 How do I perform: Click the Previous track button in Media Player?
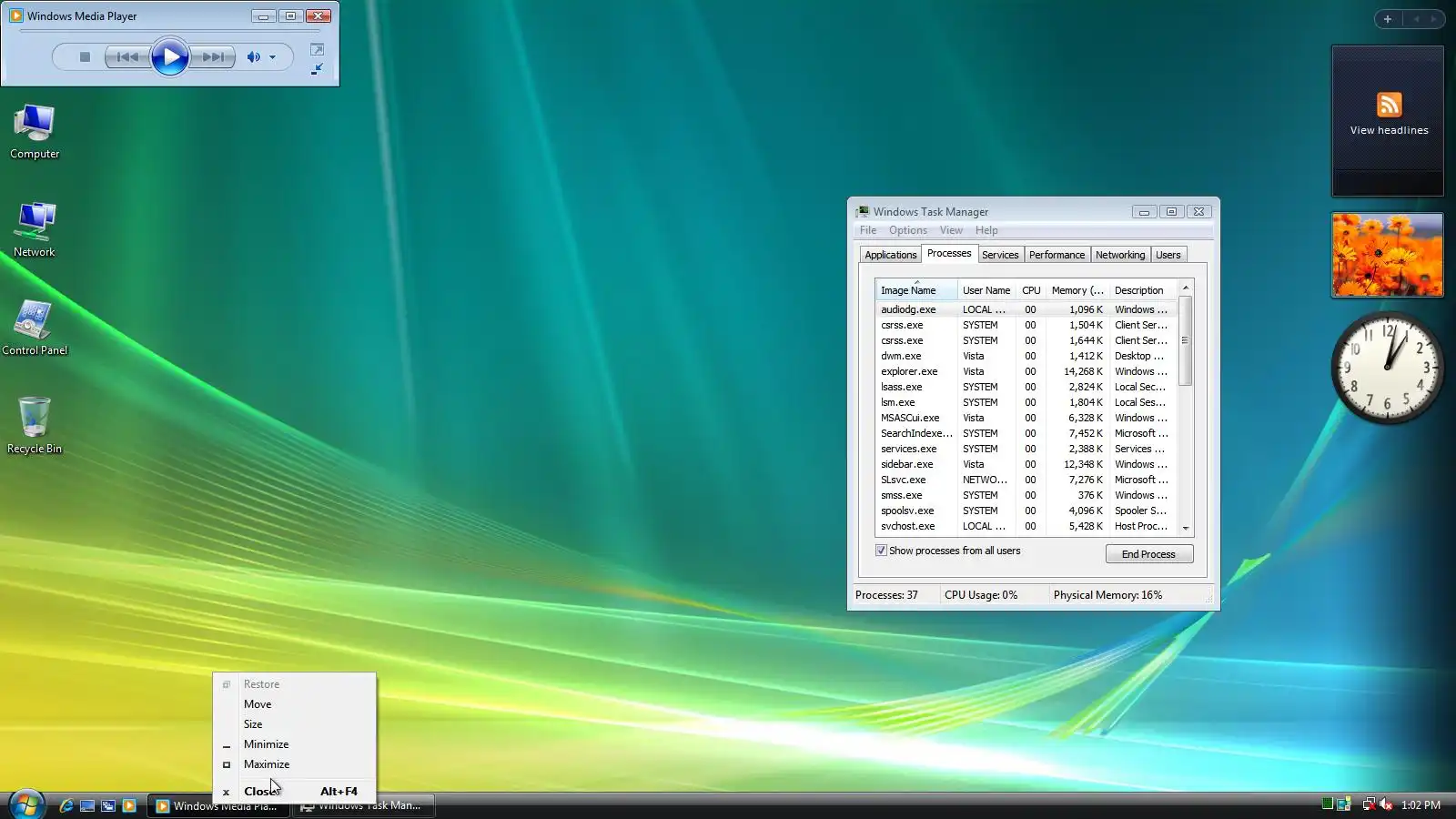click(127, 57)
